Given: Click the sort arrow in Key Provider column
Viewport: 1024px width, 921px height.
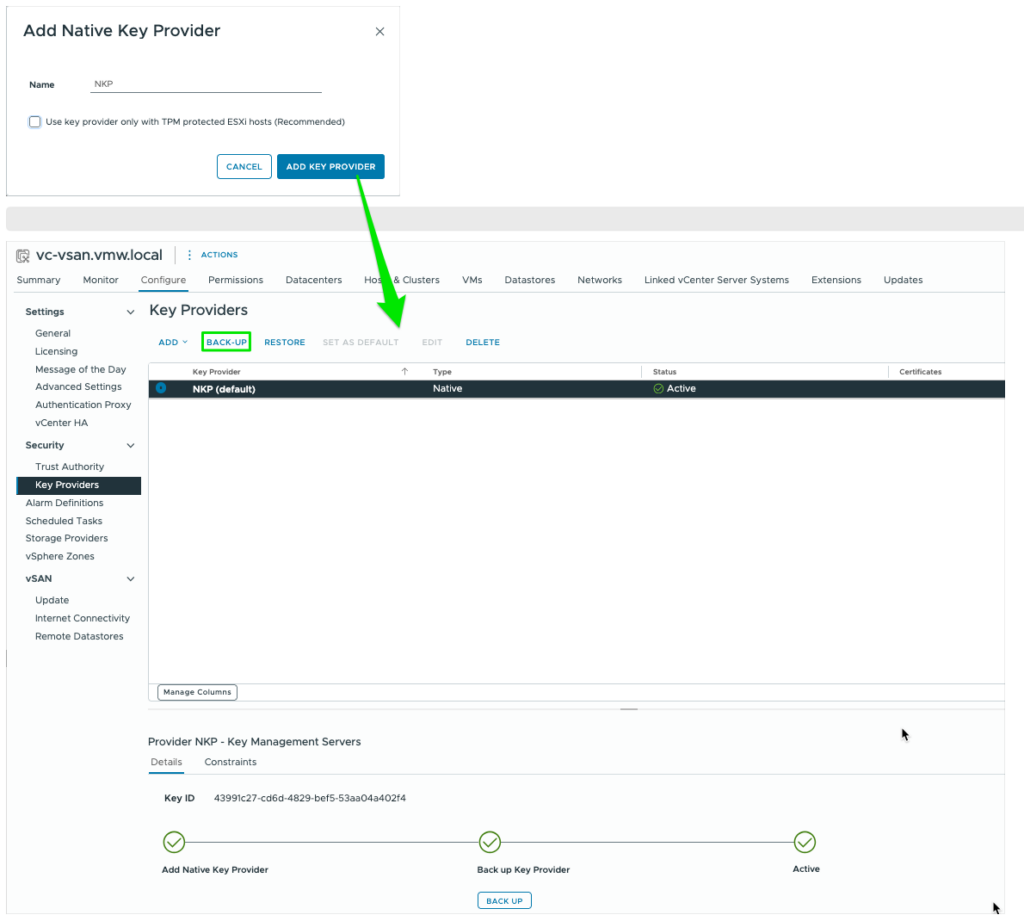Looking at the screenshot, I should (x=405, y=372).
